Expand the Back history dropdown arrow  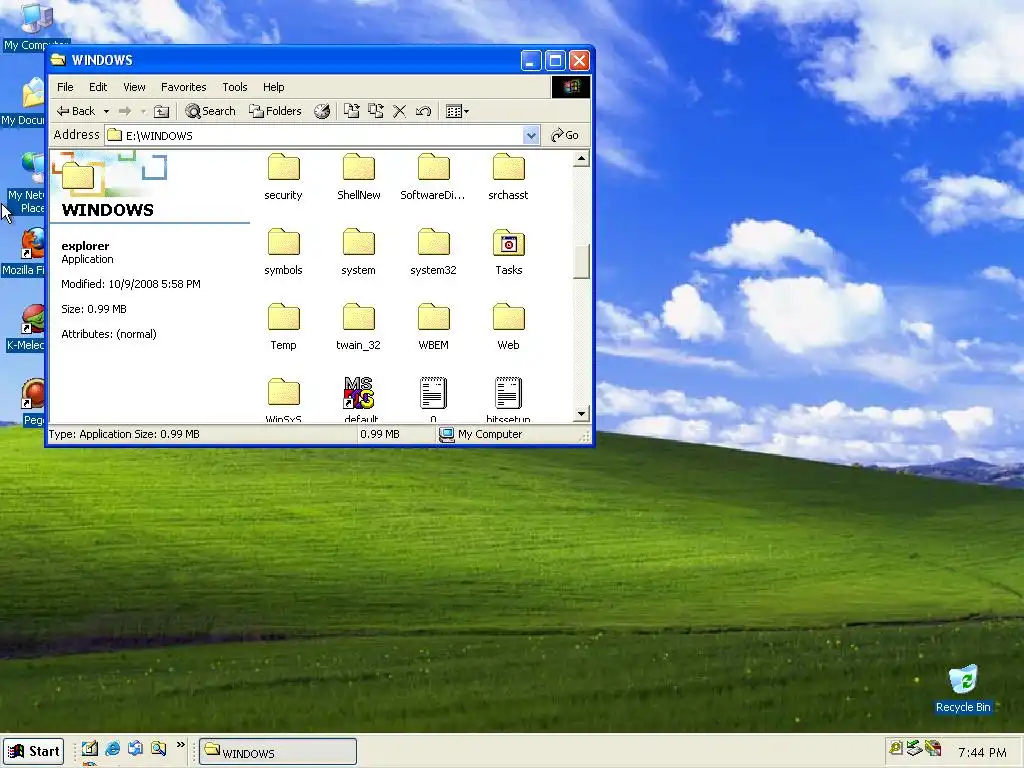tap(106, 111)
